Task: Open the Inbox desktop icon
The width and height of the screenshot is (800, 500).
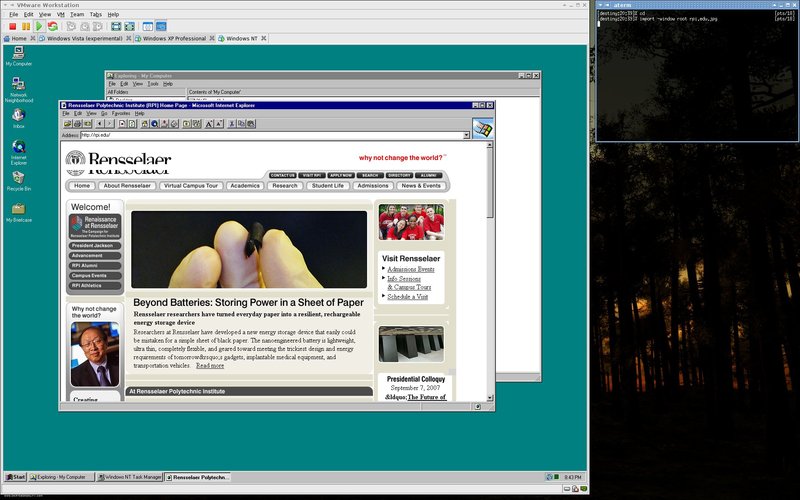Action: point(18,118)
